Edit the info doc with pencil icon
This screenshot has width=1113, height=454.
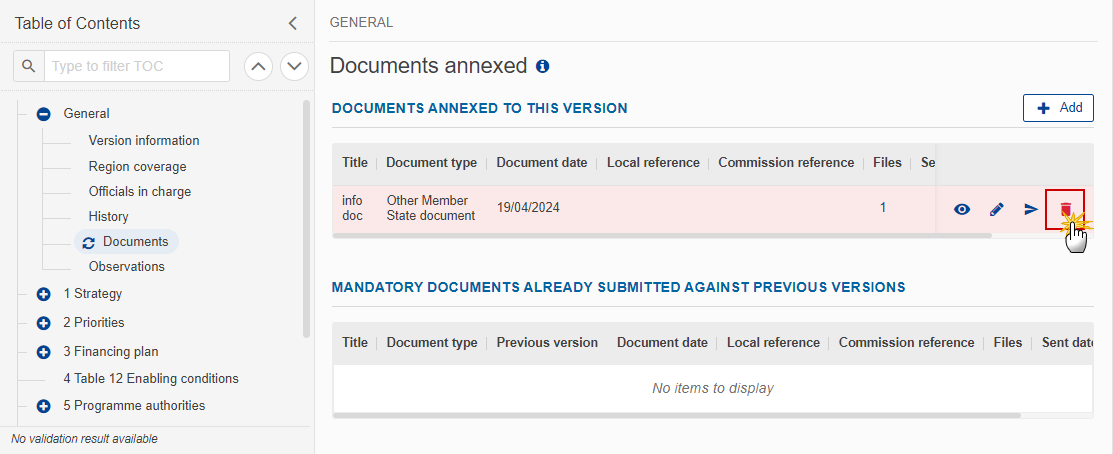click(997, 209)
